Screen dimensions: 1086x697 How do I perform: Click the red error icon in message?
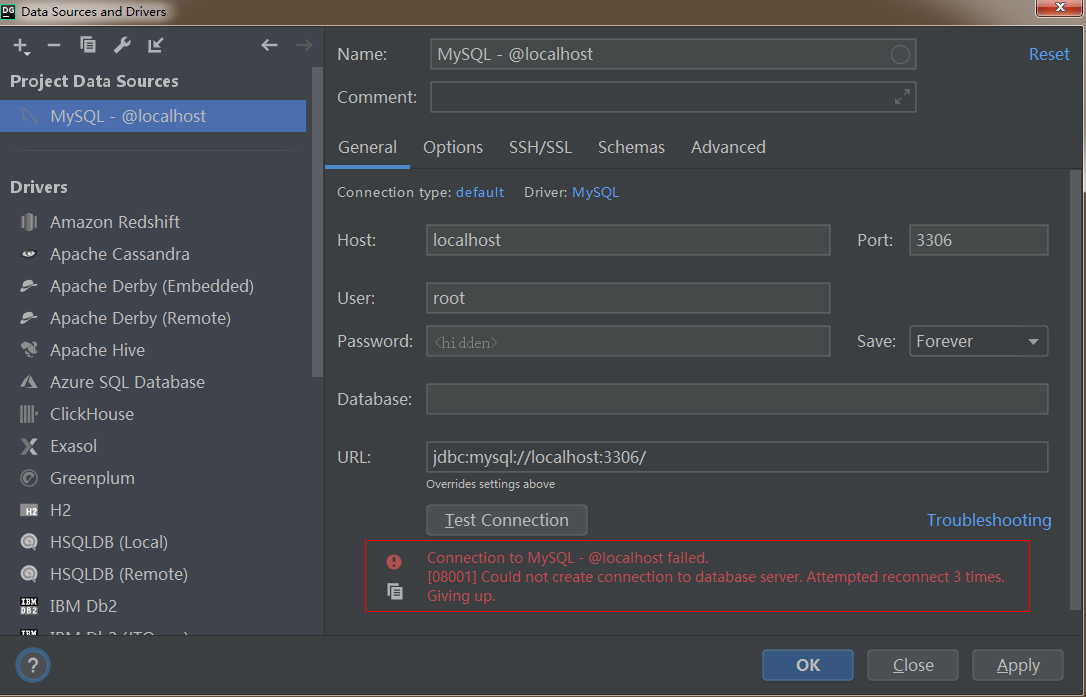point(394,561)
